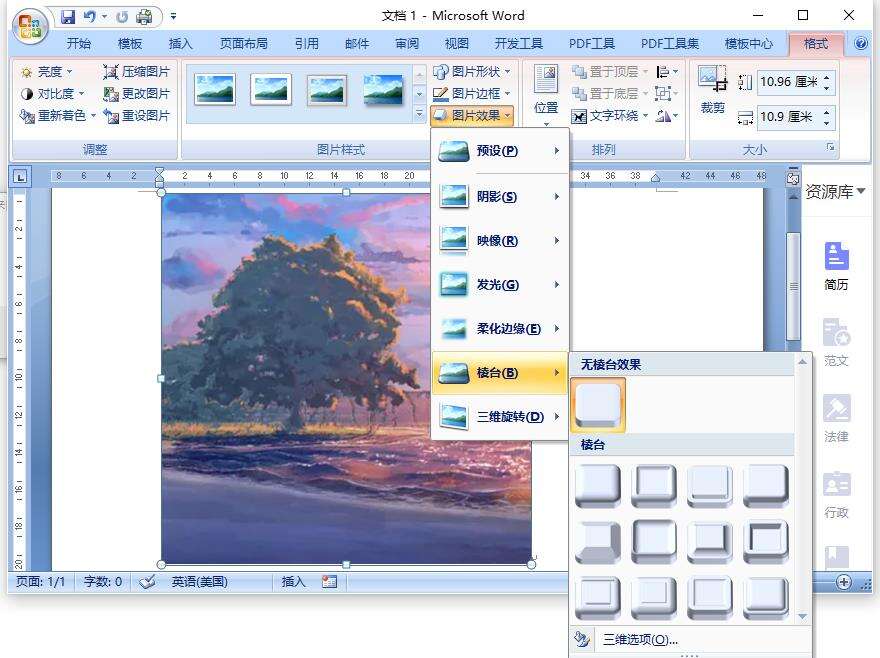Select the 棱台 bevel menu item
Screen dimensions: 880x658
coord(499,373)
